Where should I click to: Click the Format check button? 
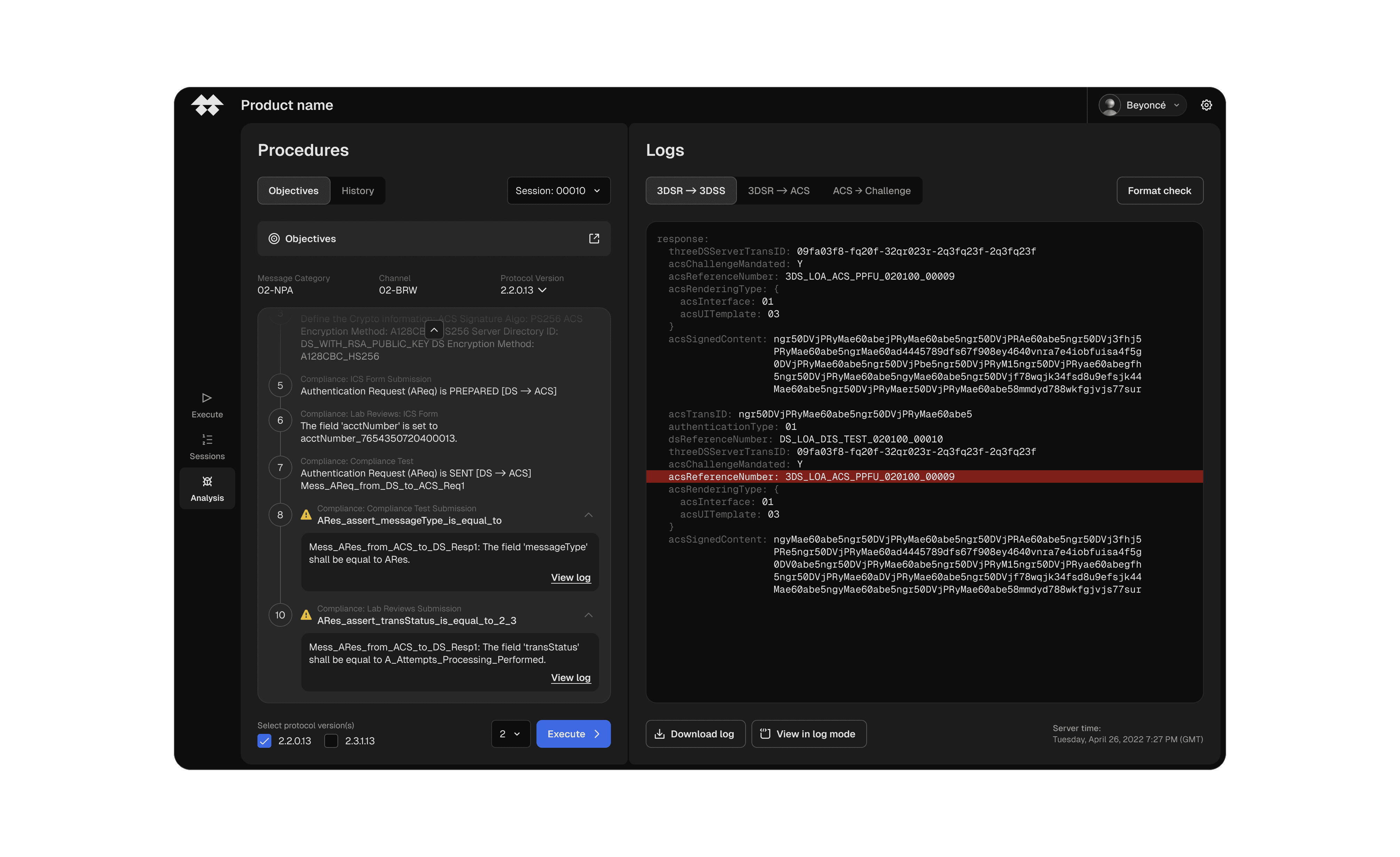[1159, 191]
